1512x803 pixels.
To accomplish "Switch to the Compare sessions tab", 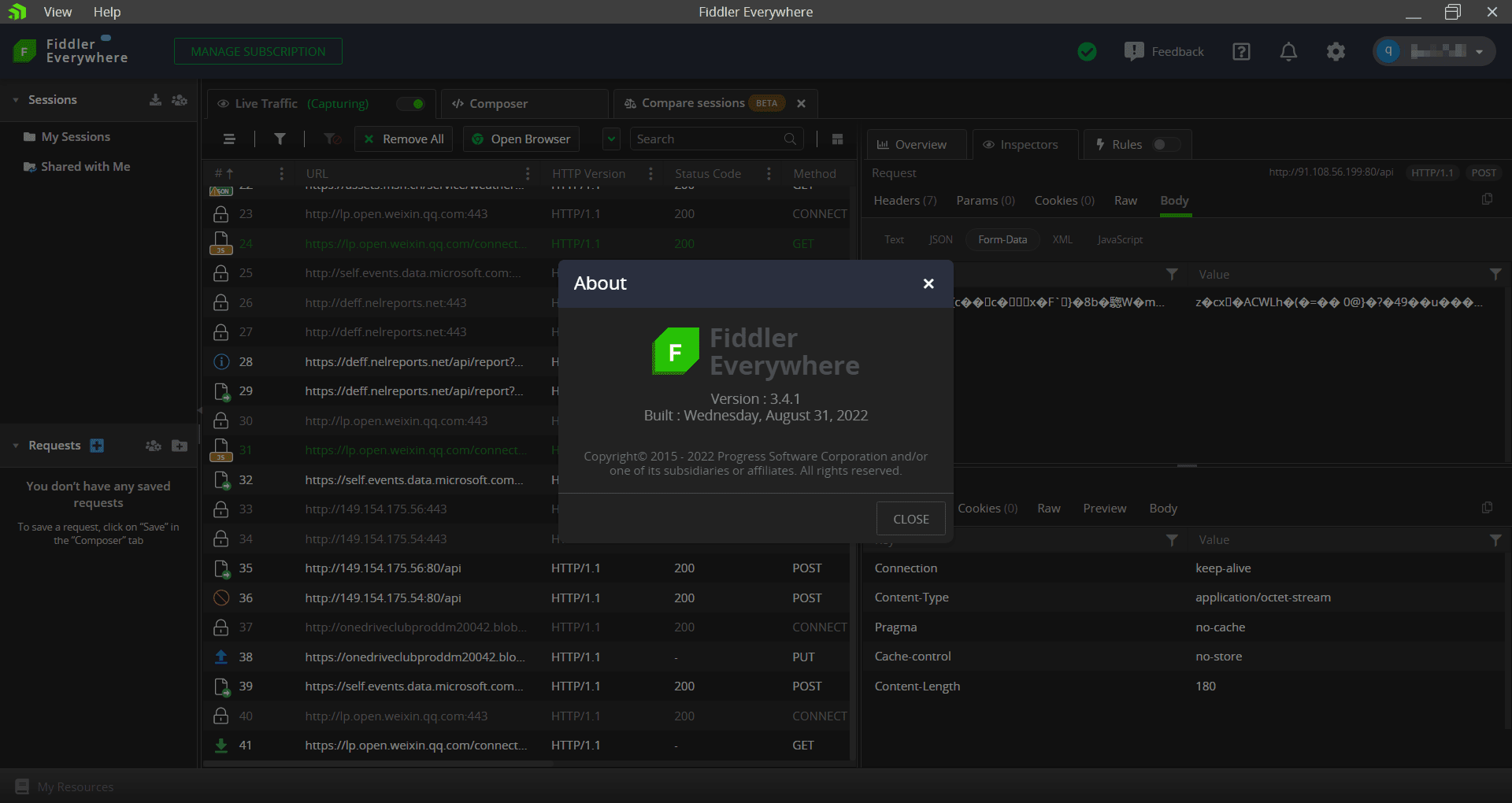I will pos(693,103).
